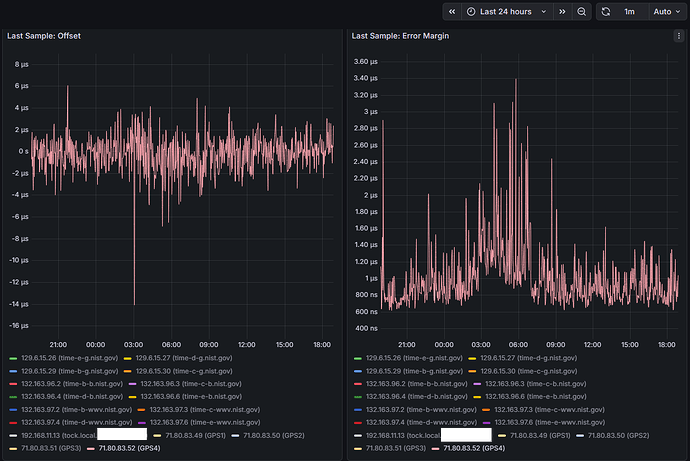Select 71.80.83.52 (GPS4) in Error Margin legend

474,448
